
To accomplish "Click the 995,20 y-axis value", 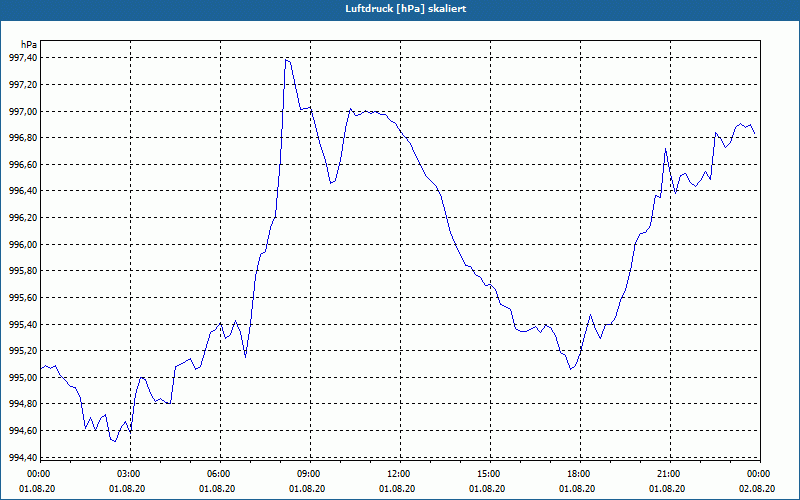I will click(23, 351).
